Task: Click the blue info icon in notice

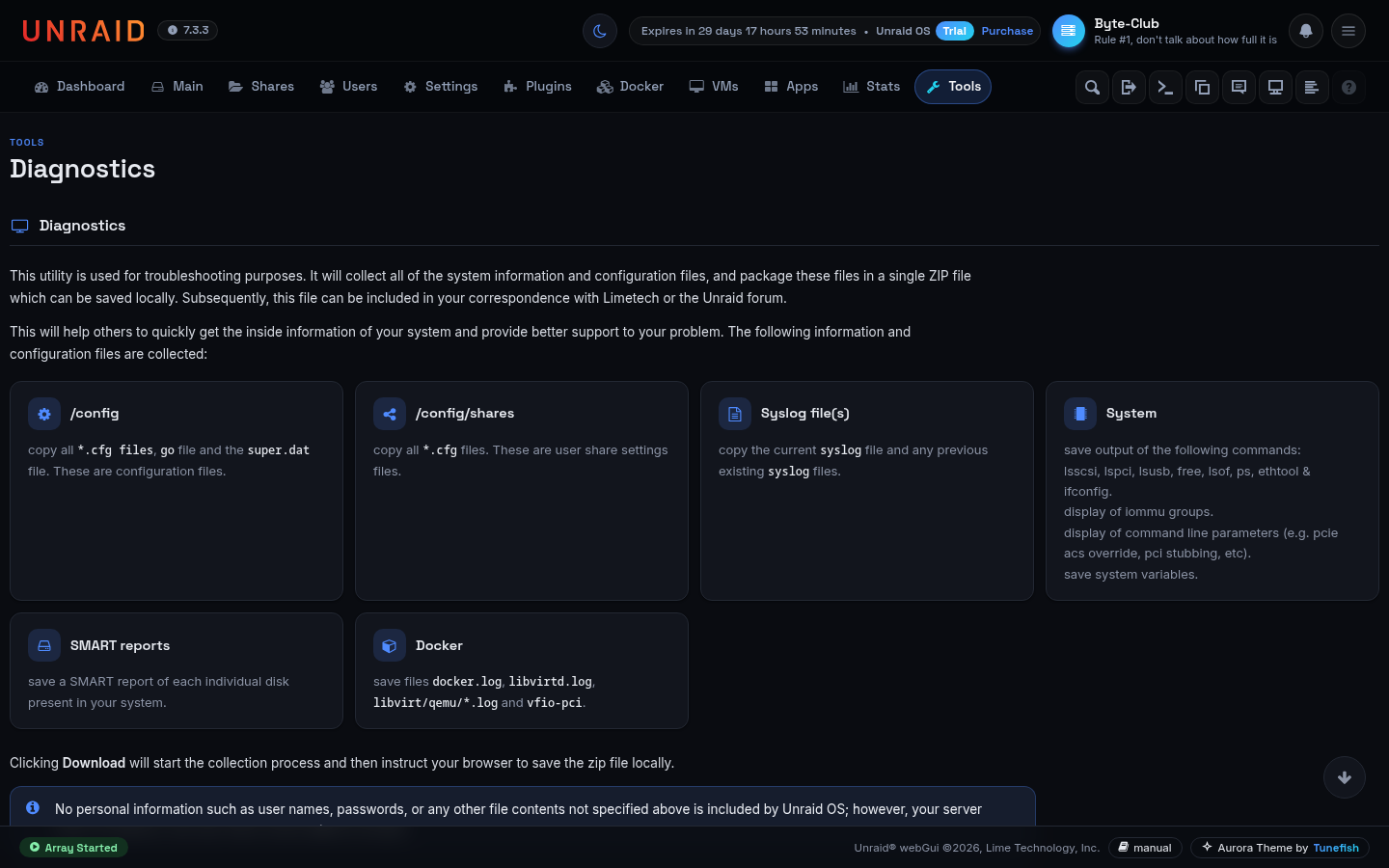Action: [x=33, y=807]
